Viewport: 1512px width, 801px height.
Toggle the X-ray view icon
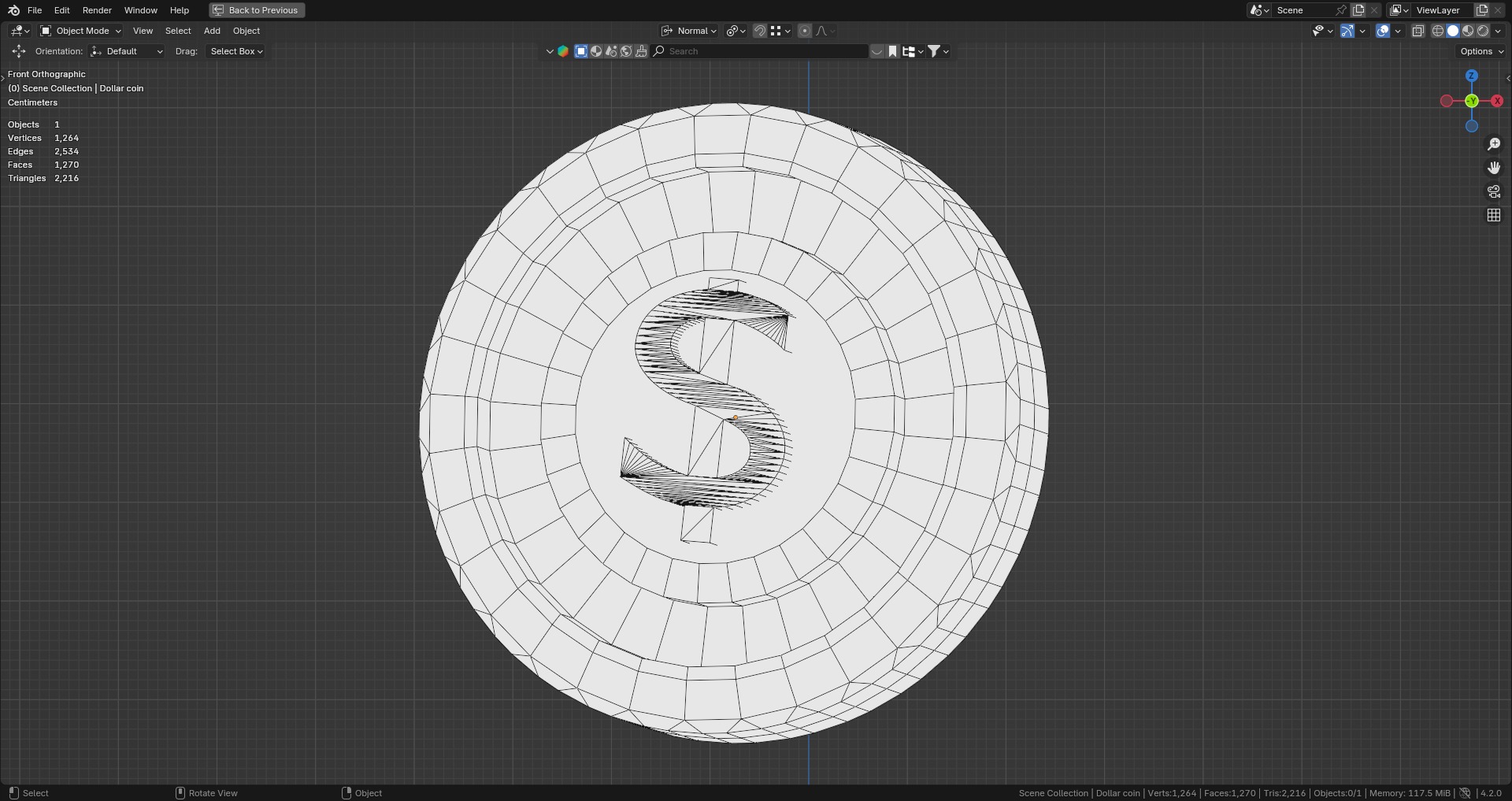click(1418, 31)
